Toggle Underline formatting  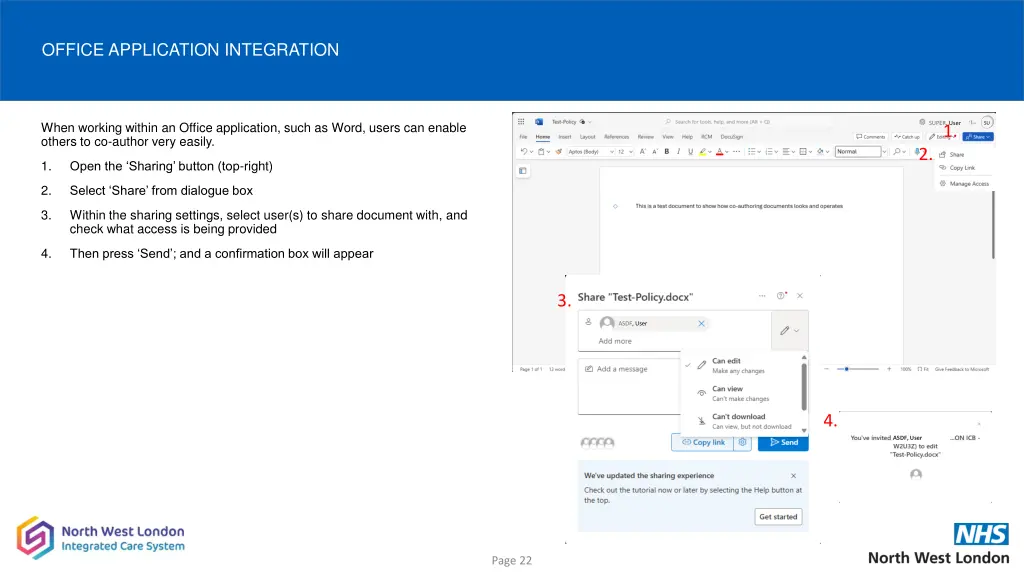tap(691, 152)
